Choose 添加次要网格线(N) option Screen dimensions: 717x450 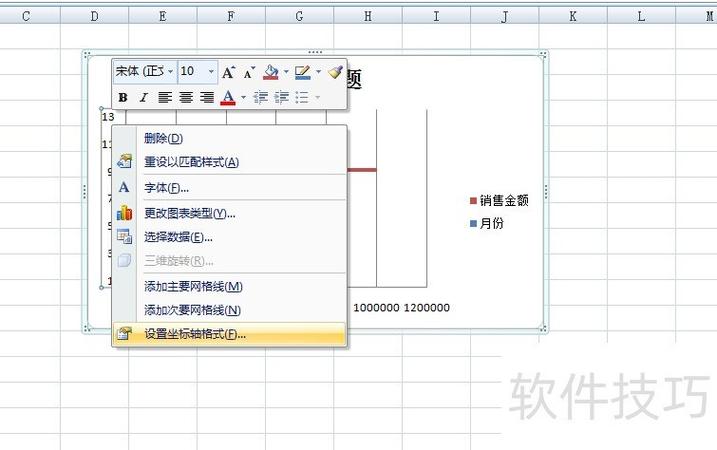(229, 310)
